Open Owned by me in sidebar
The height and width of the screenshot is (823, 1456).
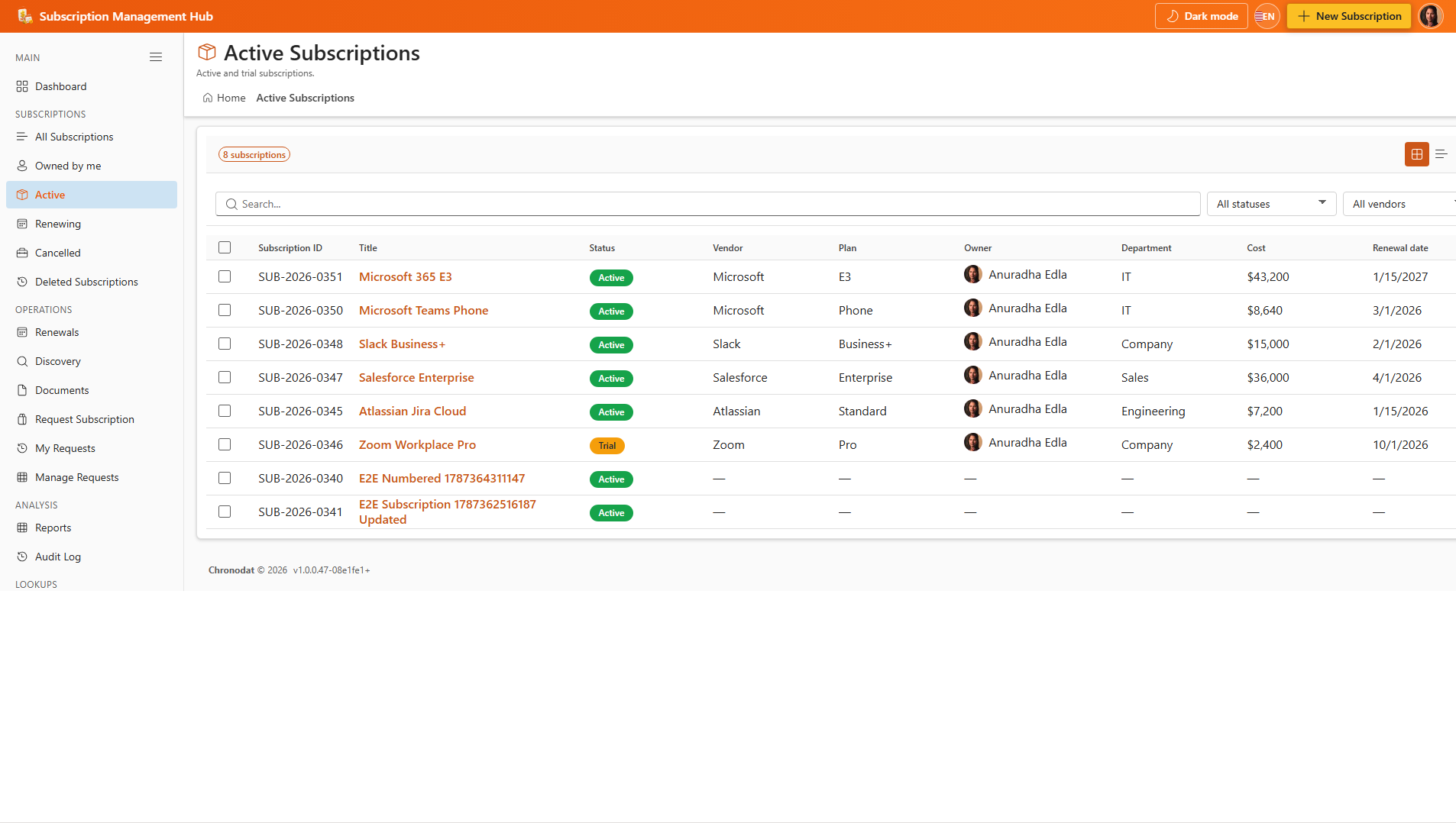(x=92, y=166)
